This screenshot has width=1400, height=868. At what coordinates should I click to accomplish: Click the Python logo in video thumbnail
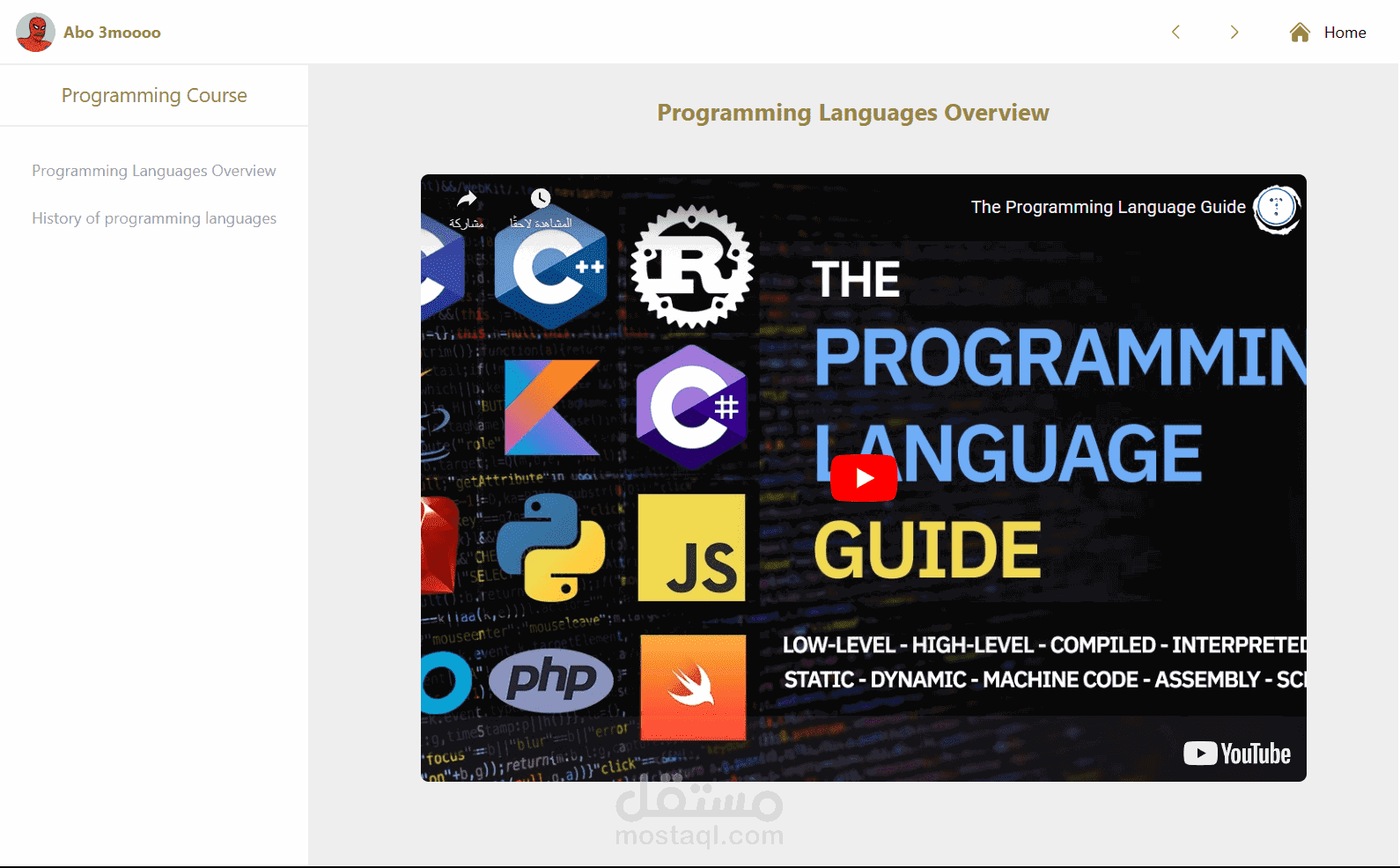(551, 547)
